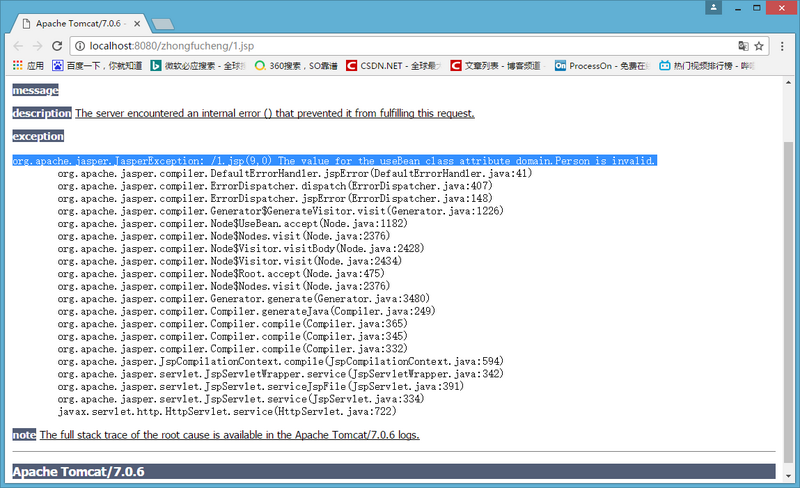Click the Node$Visitor.visitBody trace line
The width and height of the screenshot is (800, 488).
pyautogui.click(x=241, y=249)
